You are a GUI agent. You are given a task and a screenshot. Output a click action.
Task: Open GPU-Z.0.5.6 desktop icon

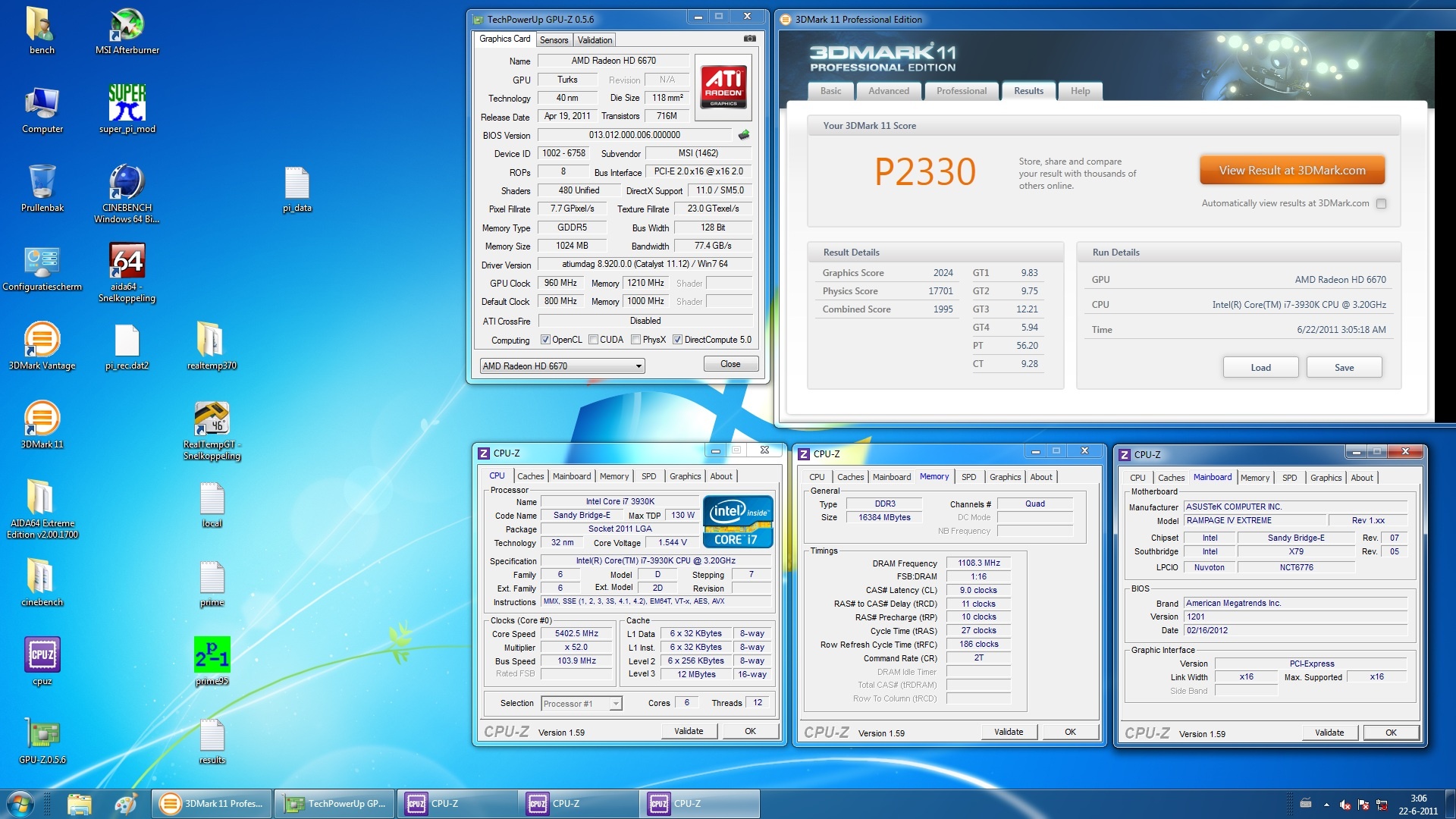pyautogui.click(x=42, y=740)
